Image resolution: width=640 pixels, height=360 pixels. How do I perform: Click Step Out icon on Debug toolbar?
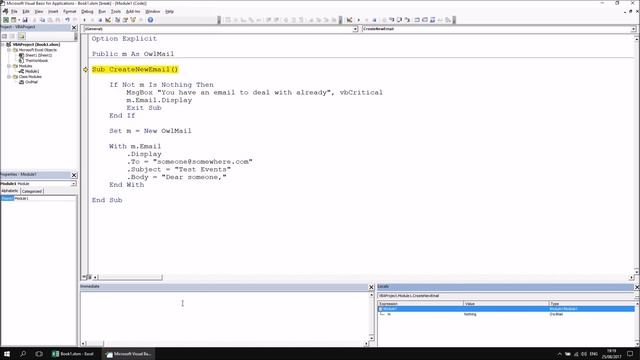click(x=407, y=20)
